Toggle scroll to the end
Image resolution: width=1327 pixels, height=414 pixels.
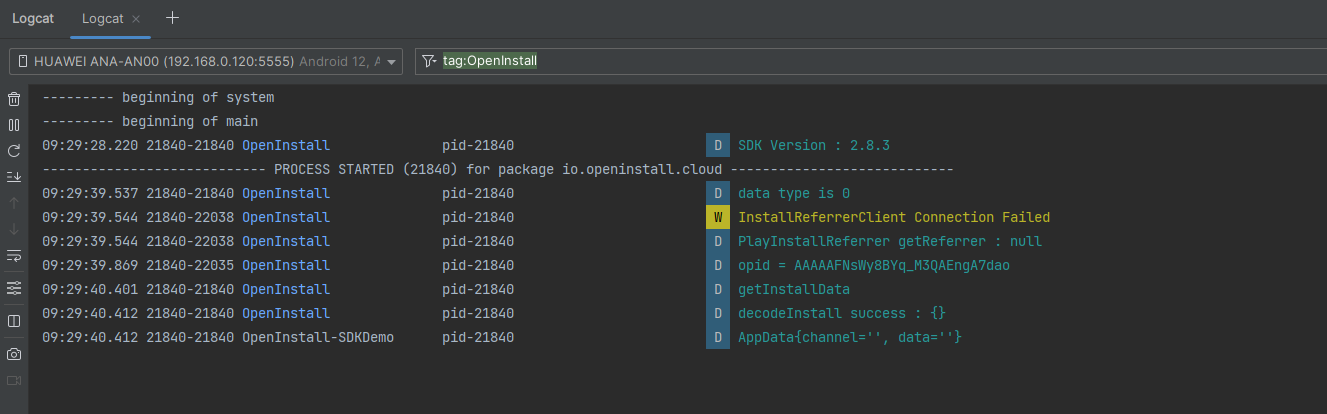click(14, 177)
